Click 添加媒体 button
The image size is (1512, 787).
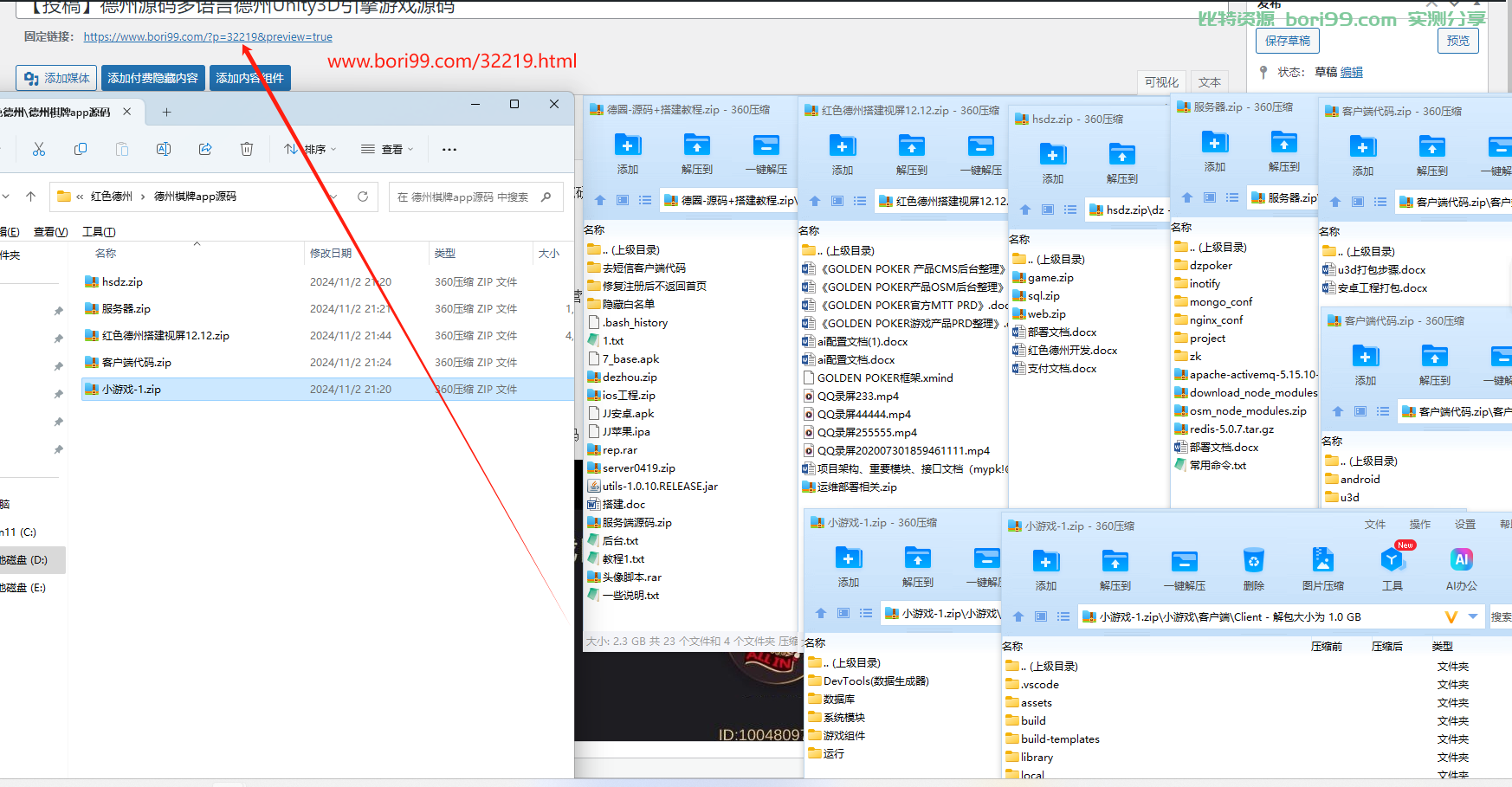pyautogui.click(x=56, y=78)
